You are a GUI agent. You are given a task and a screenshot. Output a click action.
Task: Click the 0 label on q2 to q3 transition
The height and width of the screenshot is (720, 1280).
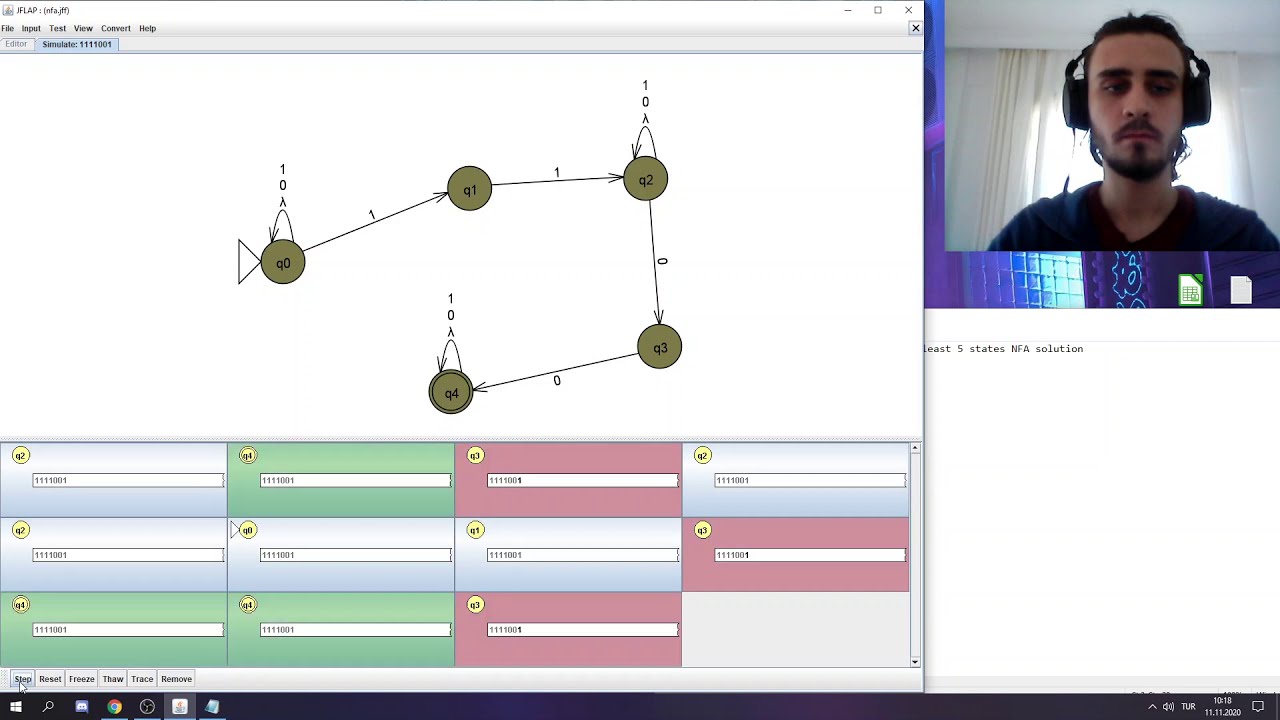click(x=662, y=261)
